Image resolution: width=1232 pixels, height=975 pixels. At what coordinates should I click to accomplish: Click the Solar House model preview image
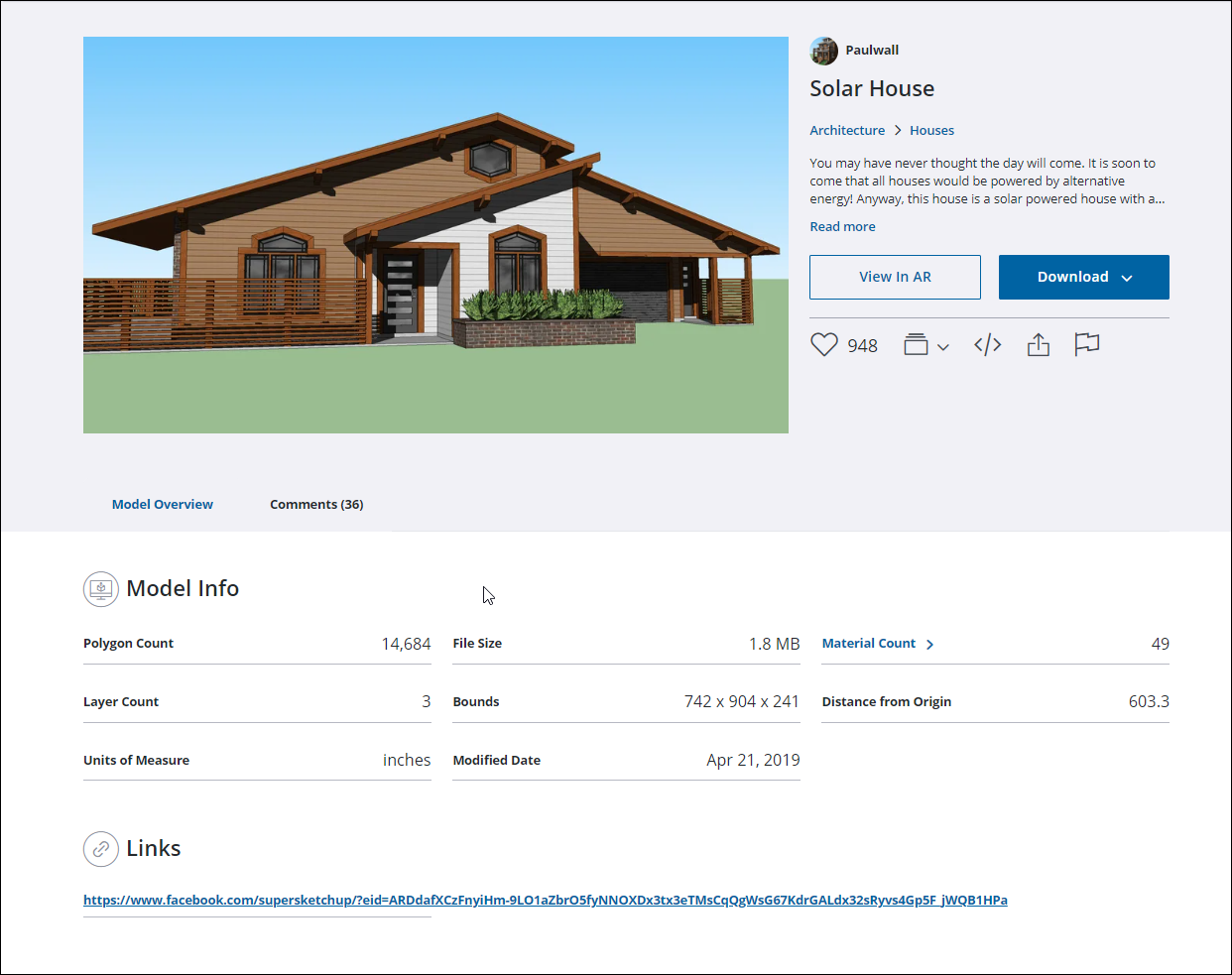click(435, 235)
